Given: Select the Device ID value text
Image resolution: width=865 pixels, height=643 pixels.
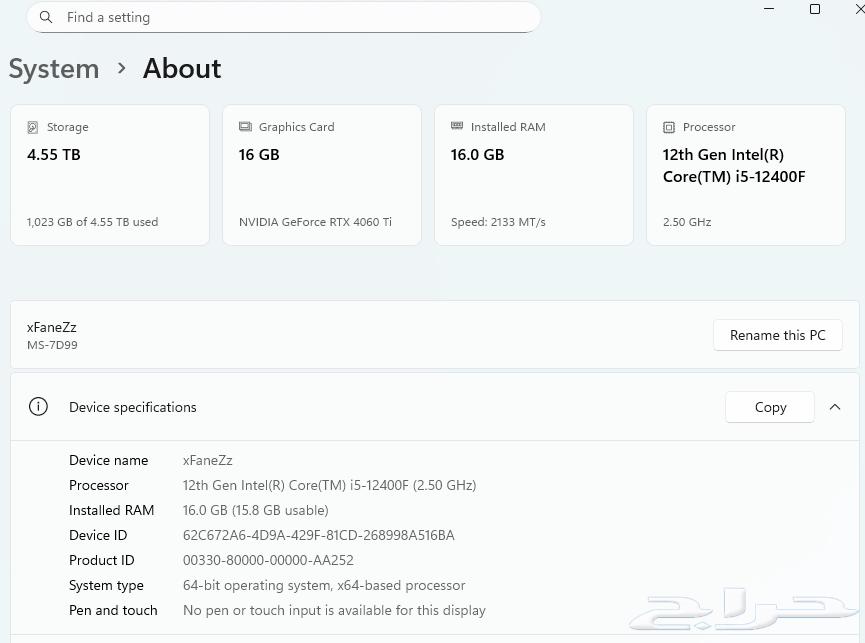Looking at the screenshot, I should [319, 535].
